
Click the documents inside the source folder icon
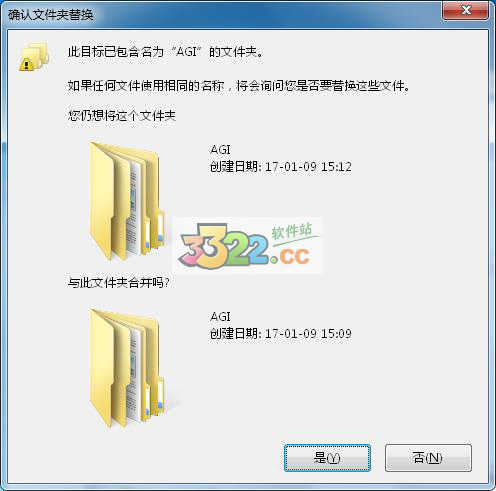(135, 207)
